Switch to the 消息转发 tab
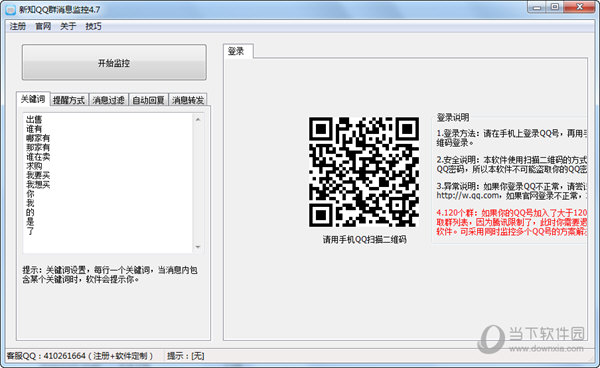This screenshot has width=600, height=368. 188,100
